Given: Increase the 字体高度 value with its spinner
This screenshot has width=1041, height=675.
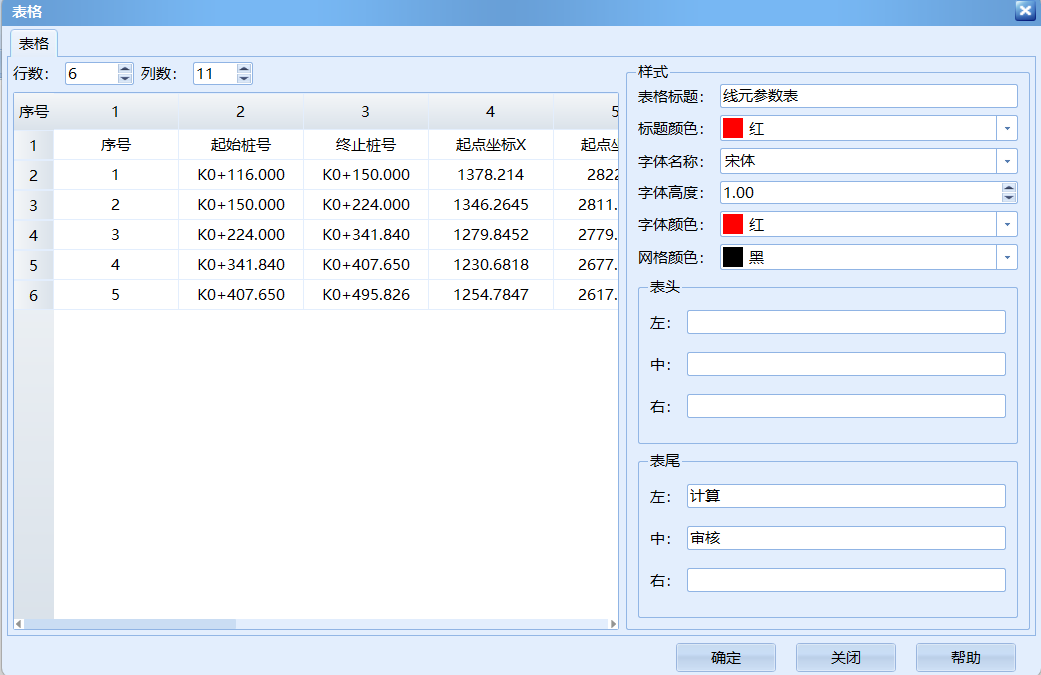Looking at the screenshot, I should (1007, 187).
